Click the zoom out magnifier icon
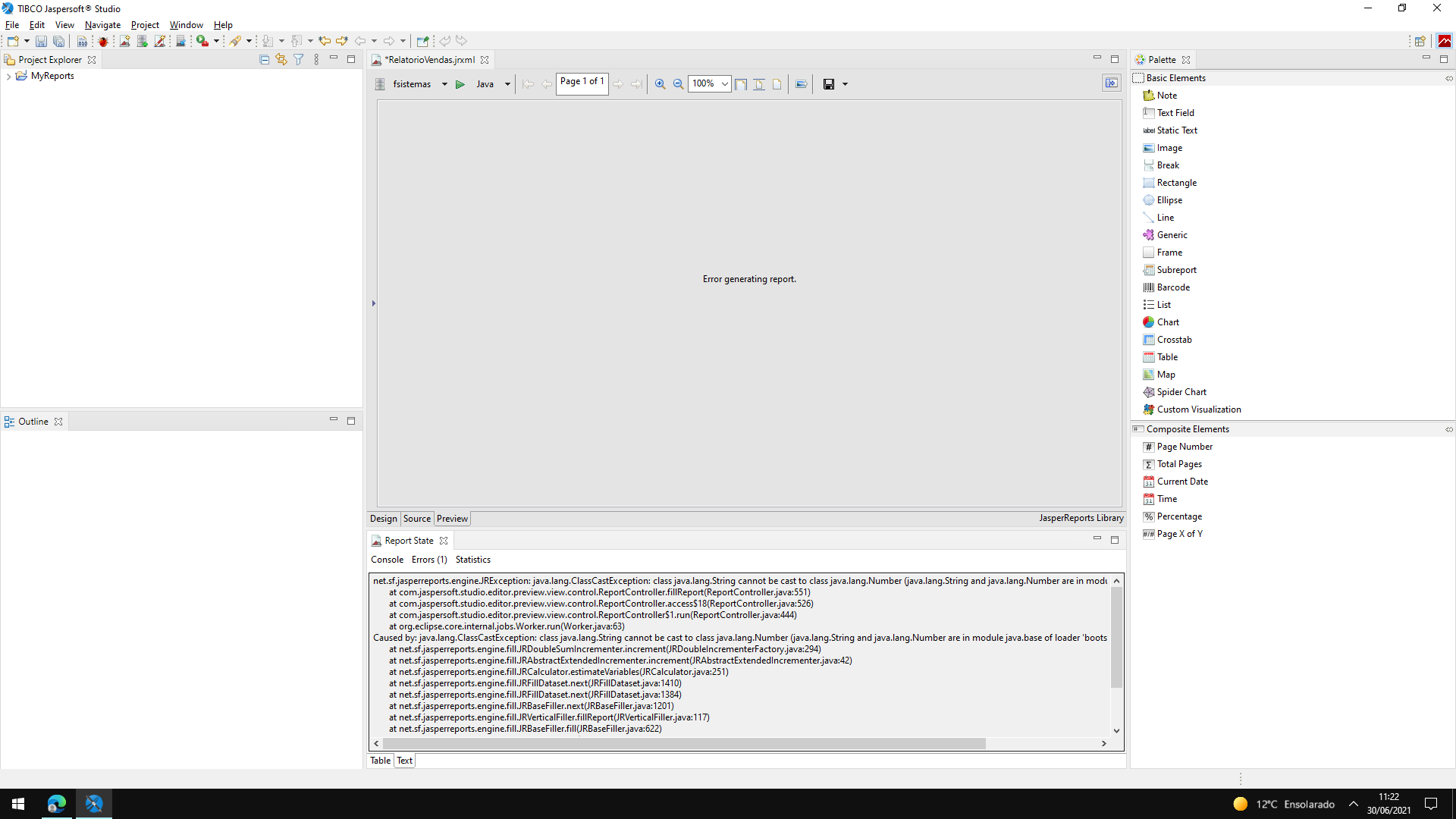The height and width of the screenshot is (819, 1456). click(678, 84)
